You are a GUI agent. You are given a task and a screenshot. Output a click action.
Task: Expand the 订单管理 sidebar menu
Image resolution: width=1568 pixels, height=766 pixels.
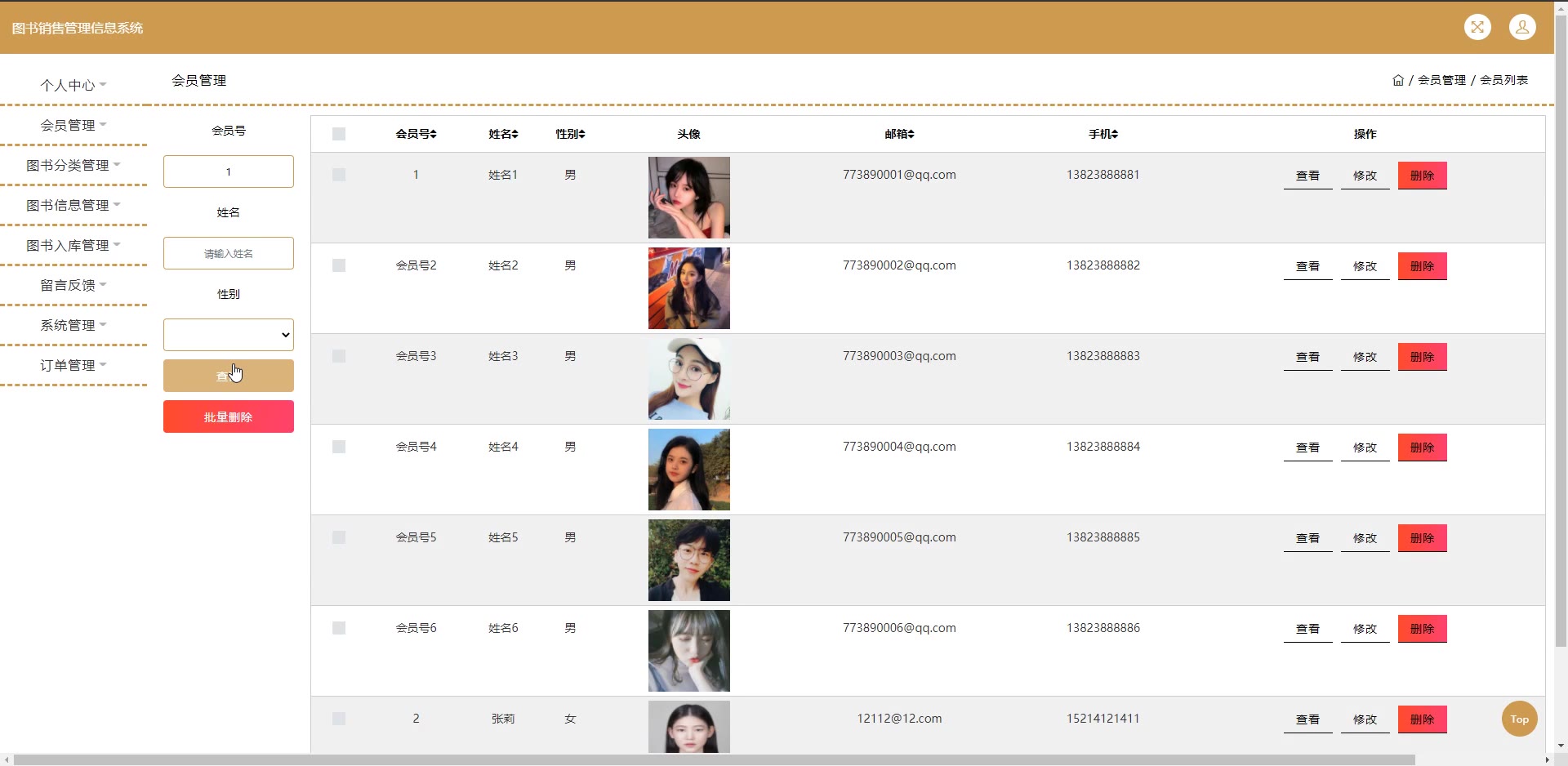pos(73,365)
